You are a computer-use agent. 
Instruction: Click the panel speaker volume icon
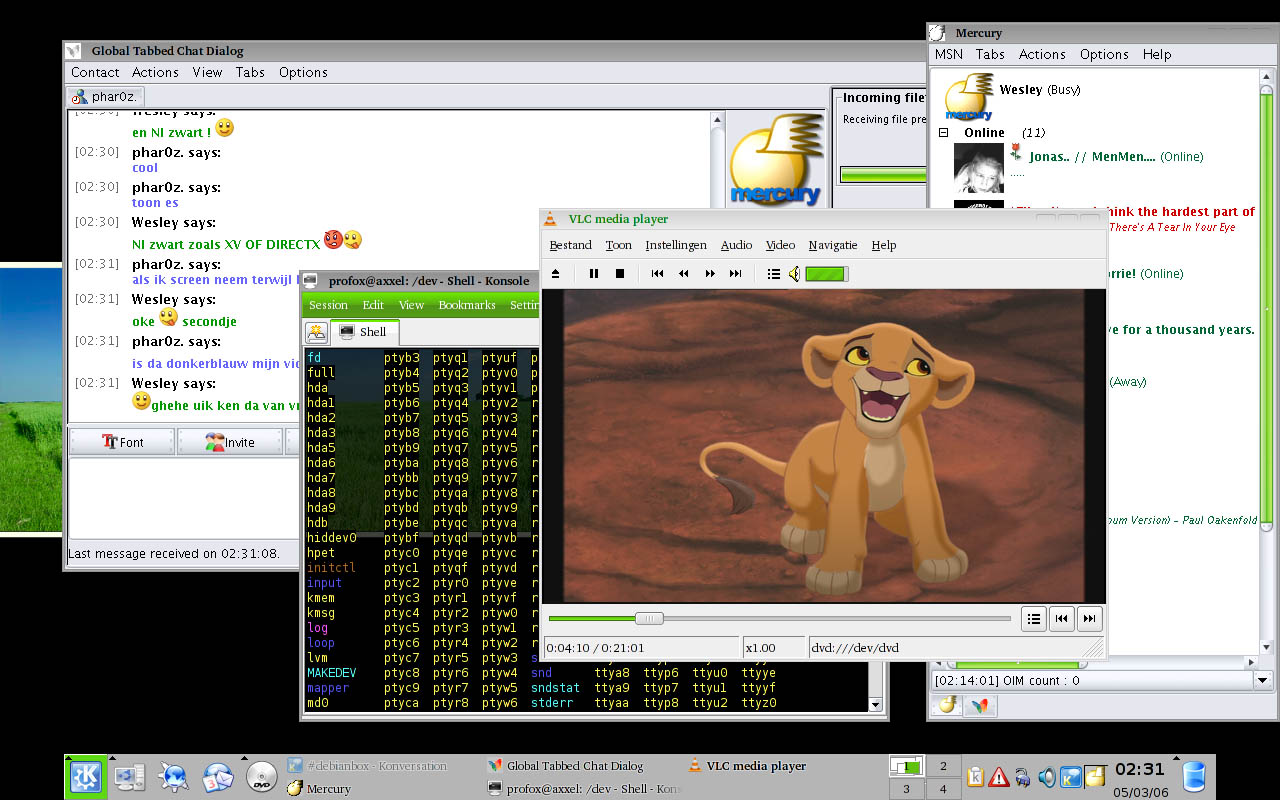tap(1047, 777)
